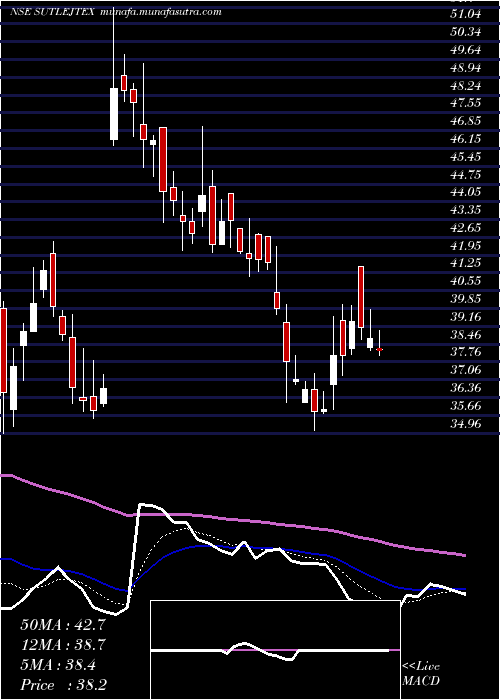Select the 44.05 price axis label

pos(466,192)
